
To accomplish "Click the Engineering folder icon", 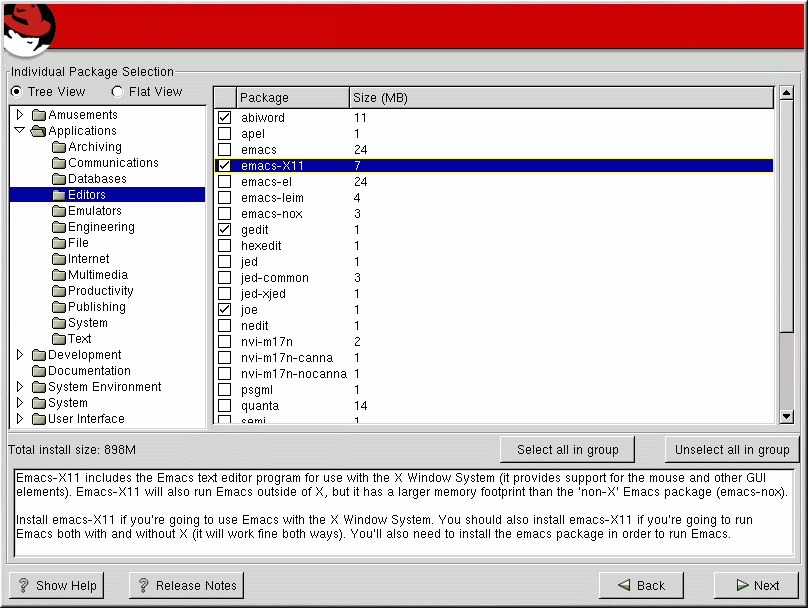I will tap(59, 227).
